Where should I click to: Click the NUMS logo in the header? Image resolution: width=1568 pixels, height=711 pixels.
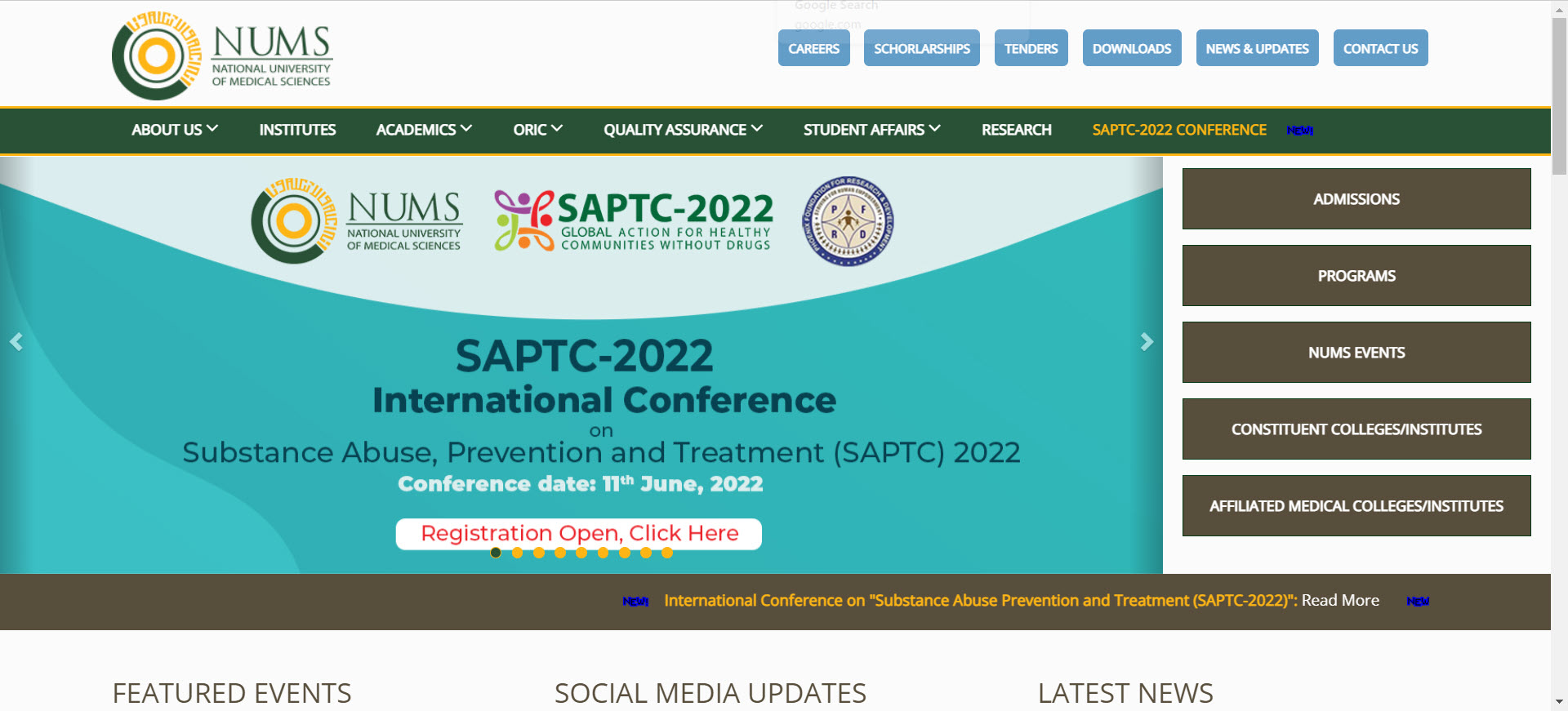(x=222, y=56)
